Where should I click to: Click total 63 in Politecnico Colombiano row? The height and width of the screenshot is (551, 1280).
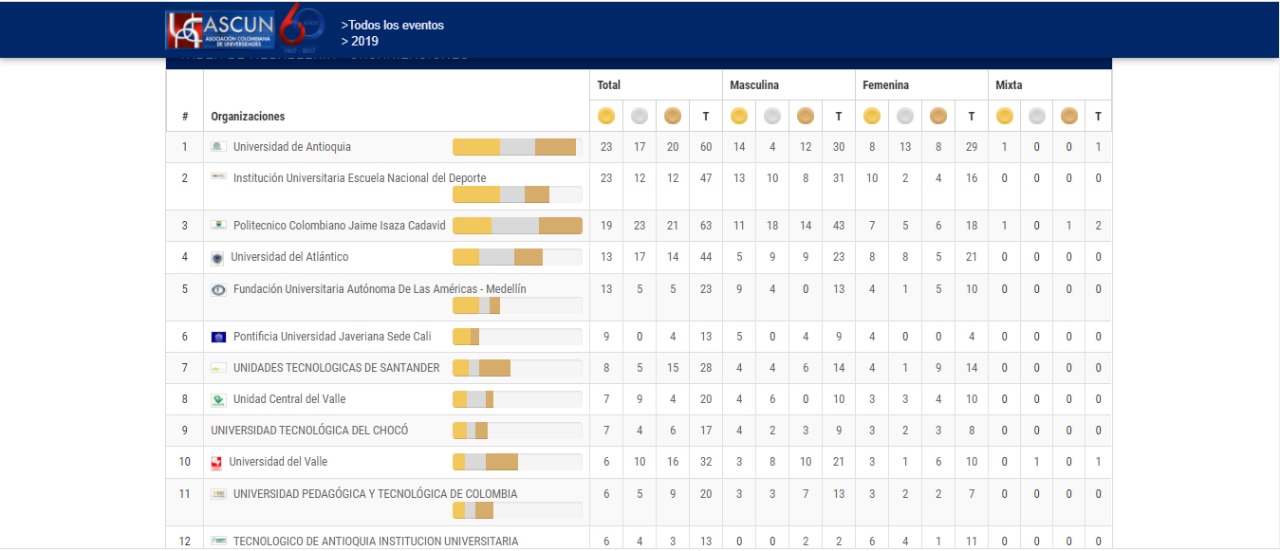tap(706, 226)
